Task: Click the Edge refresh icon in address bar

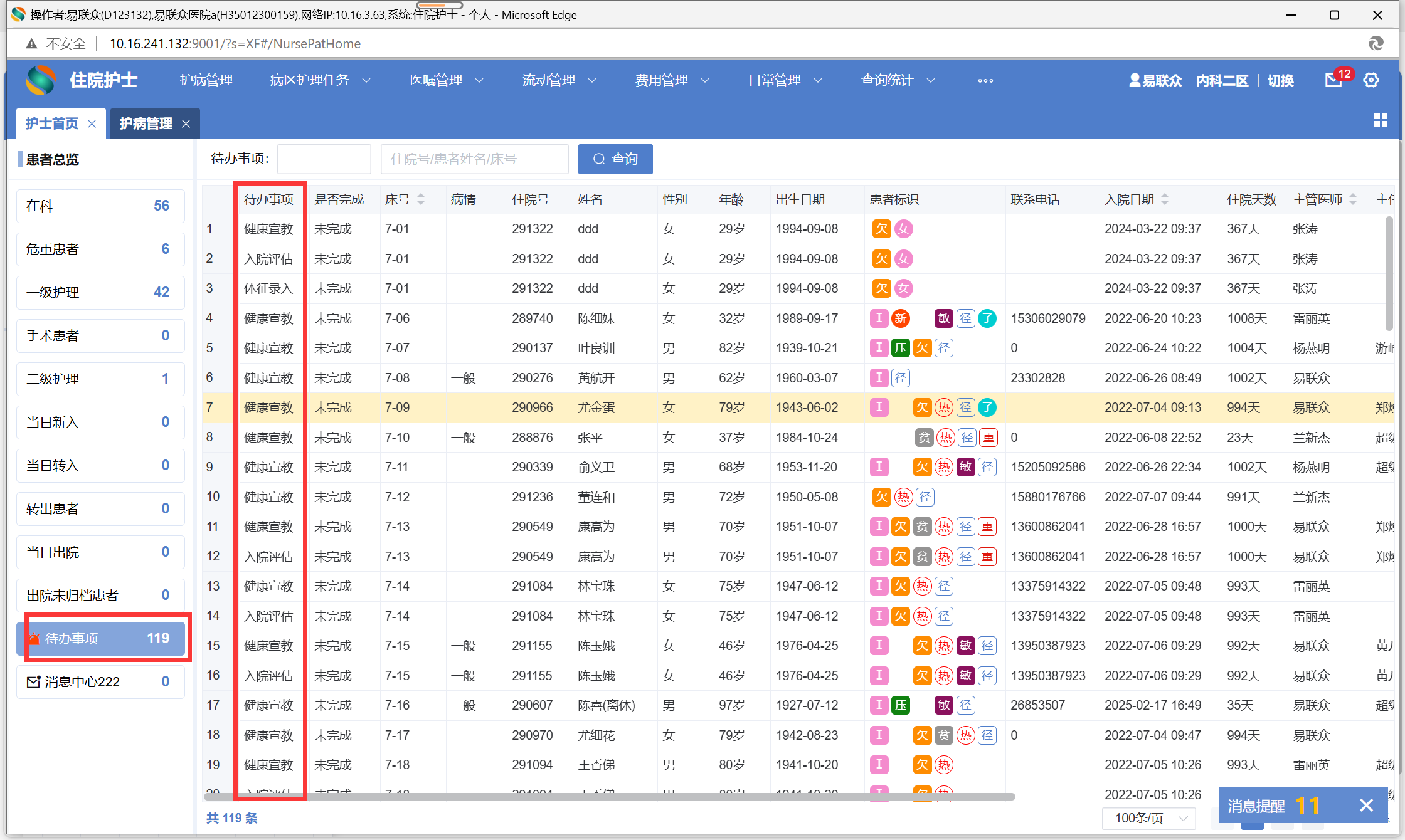Action: 1376,43
